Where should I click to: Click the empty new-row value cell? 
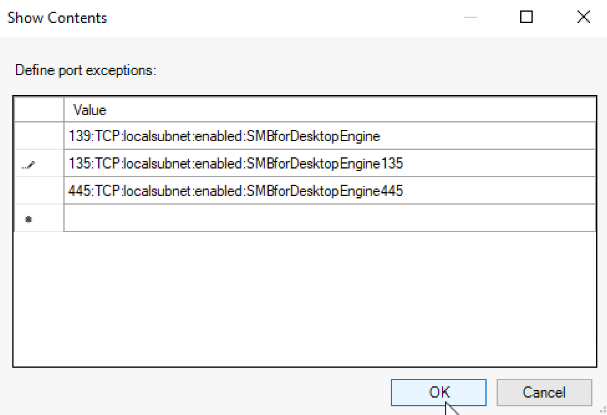pos(330,218)
